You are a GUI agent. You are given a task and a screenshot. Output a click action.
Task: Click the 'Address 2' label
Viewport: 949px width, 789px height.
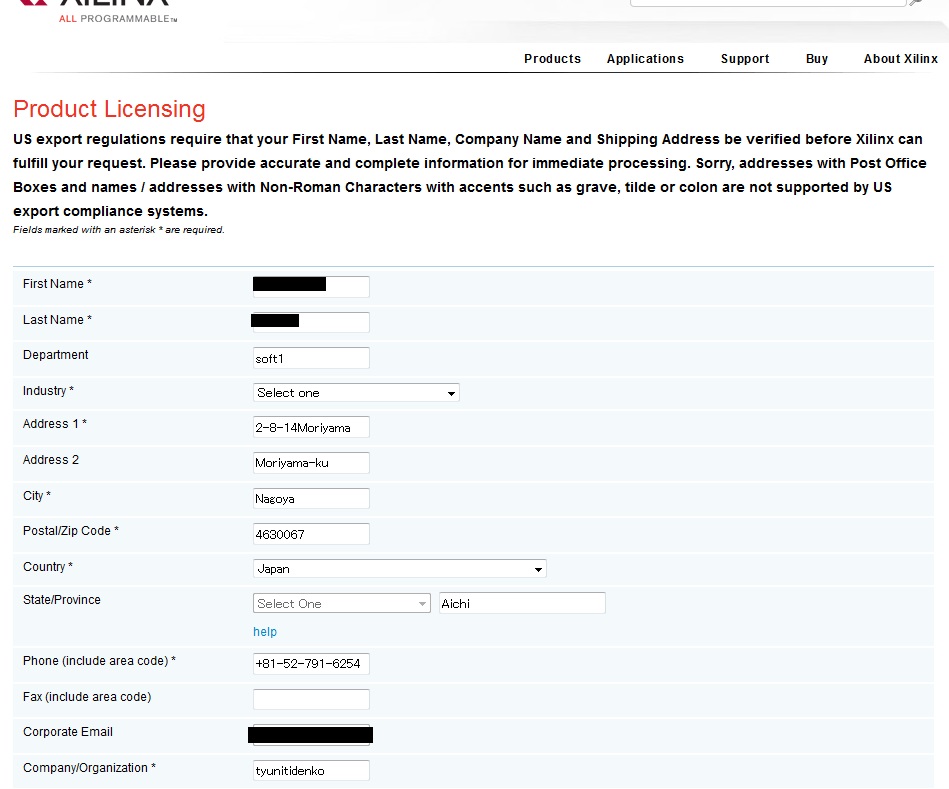[x=51, y=460]
